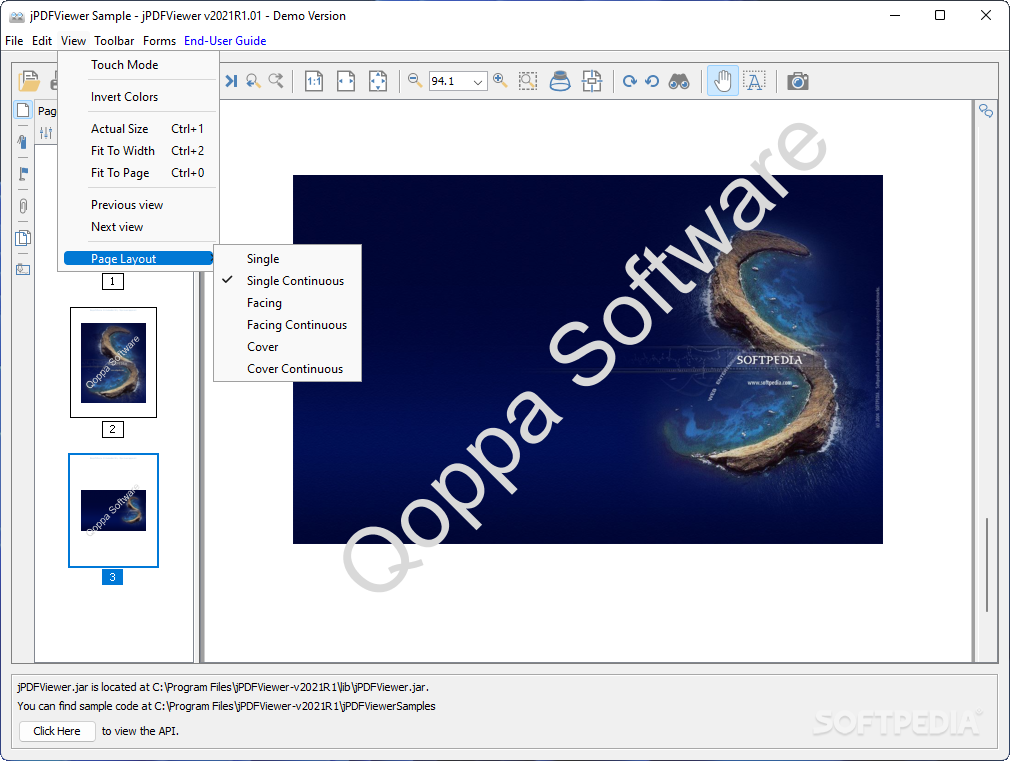Open the Edit menu
This screenshot has width=1010, height=761.
click(x=42, y=41)
